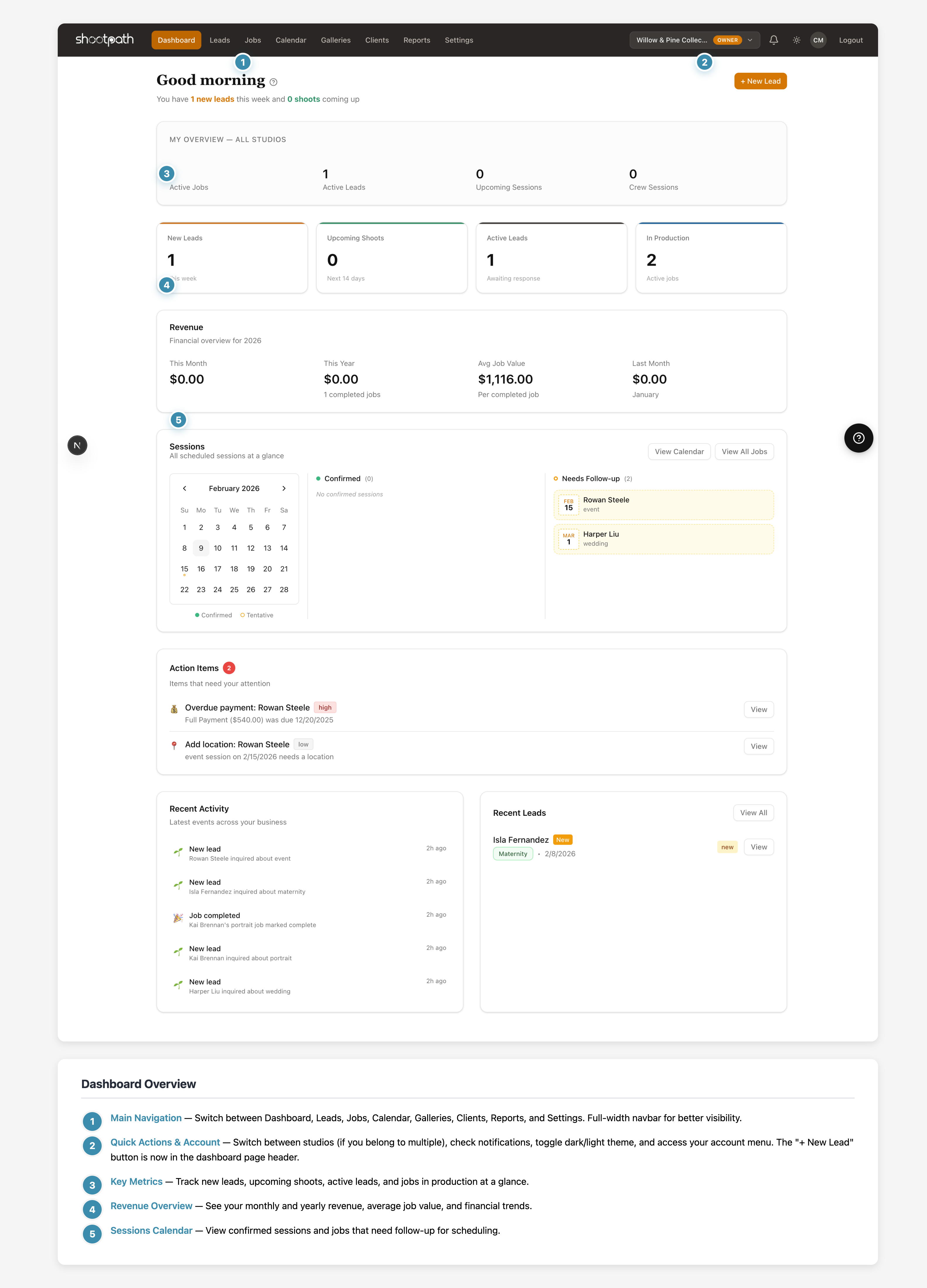Open the CM account avatar menu
This screenshot has height=1288, width=927.
pyautogui.click(x=818, y=40)
